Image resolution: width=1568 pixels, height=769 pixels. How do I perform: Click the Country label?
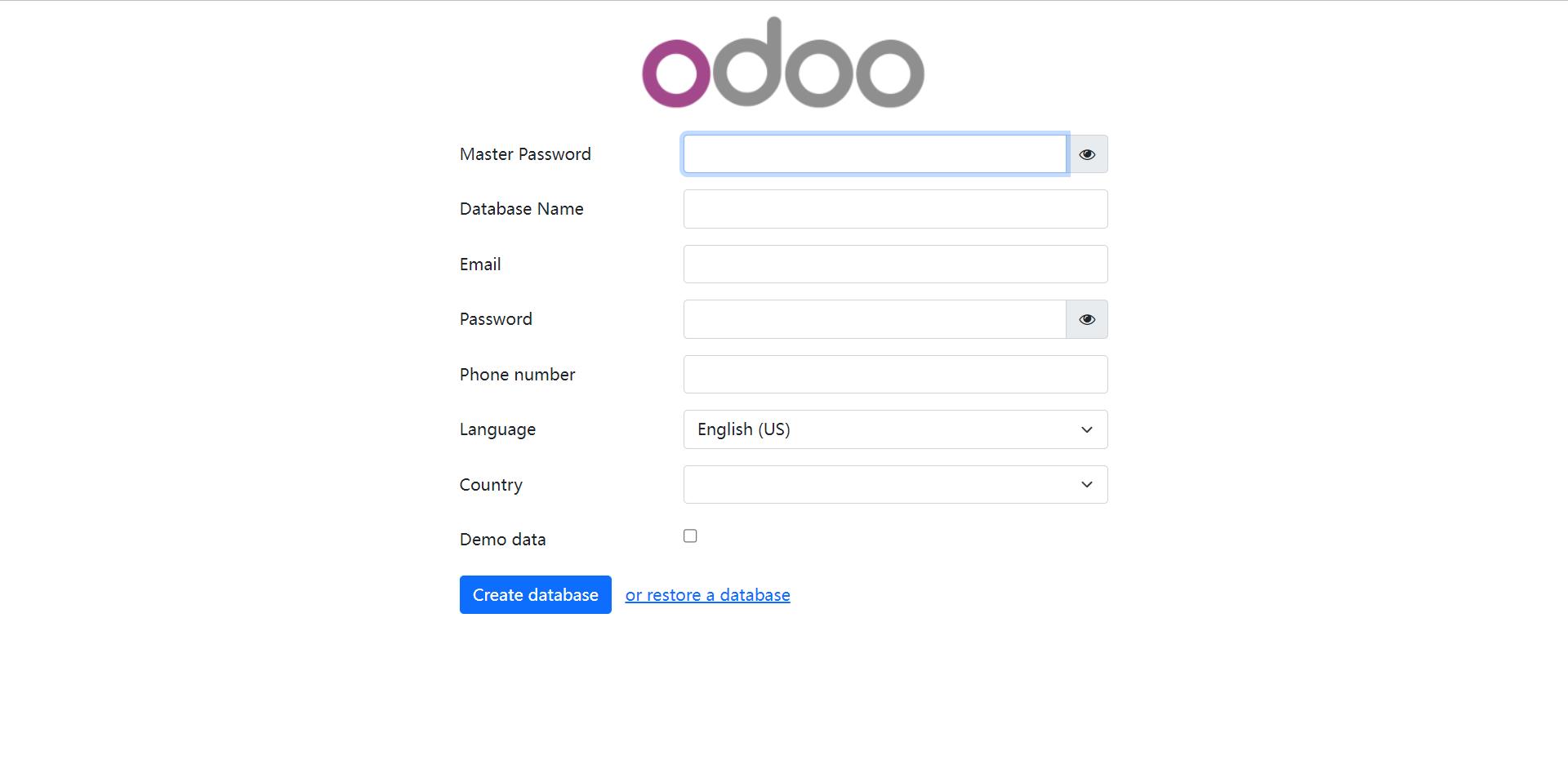(x=491, y=484)
